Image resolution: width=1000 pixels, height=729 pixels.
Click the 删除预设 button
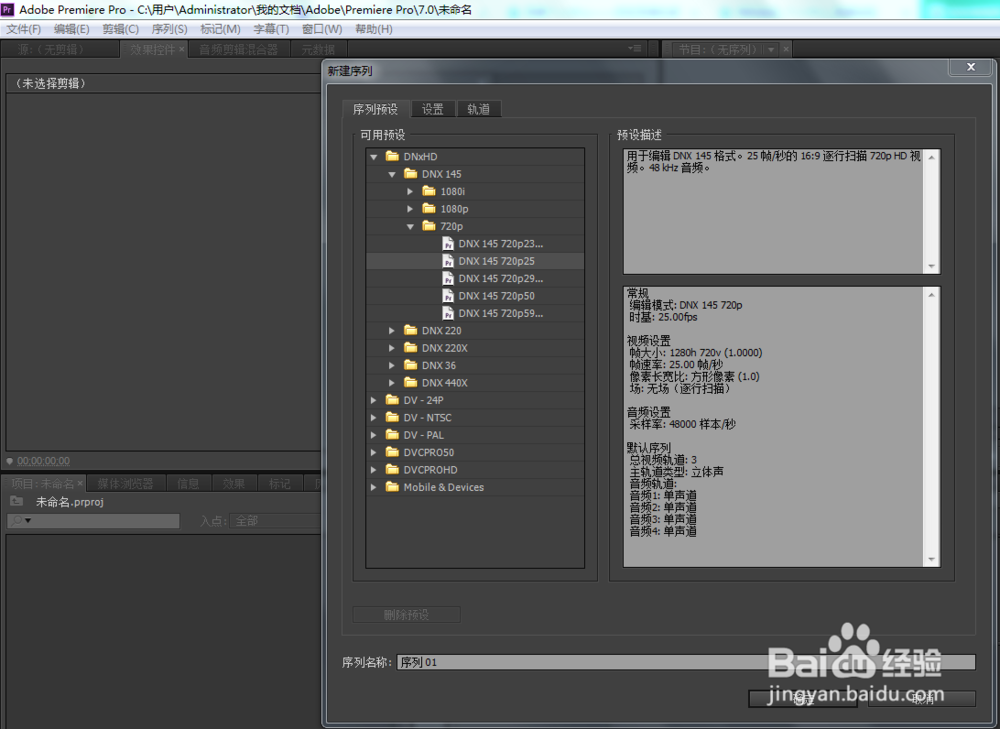pos(406,615)
